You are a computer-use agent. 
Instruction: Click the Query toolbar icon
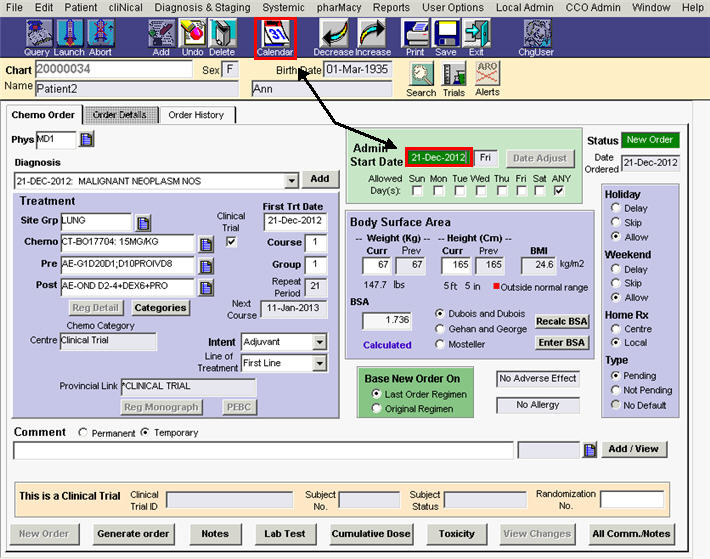point(38,33)
